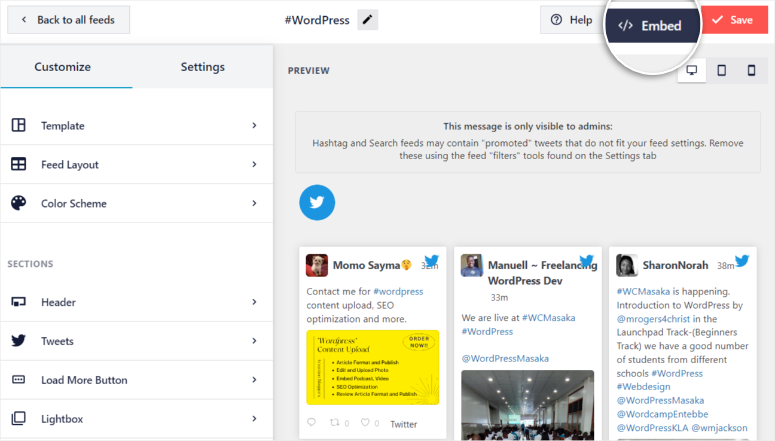
Task: Click the #WordPress link in Manuell's tweet
Action: [x=487, y=331]
